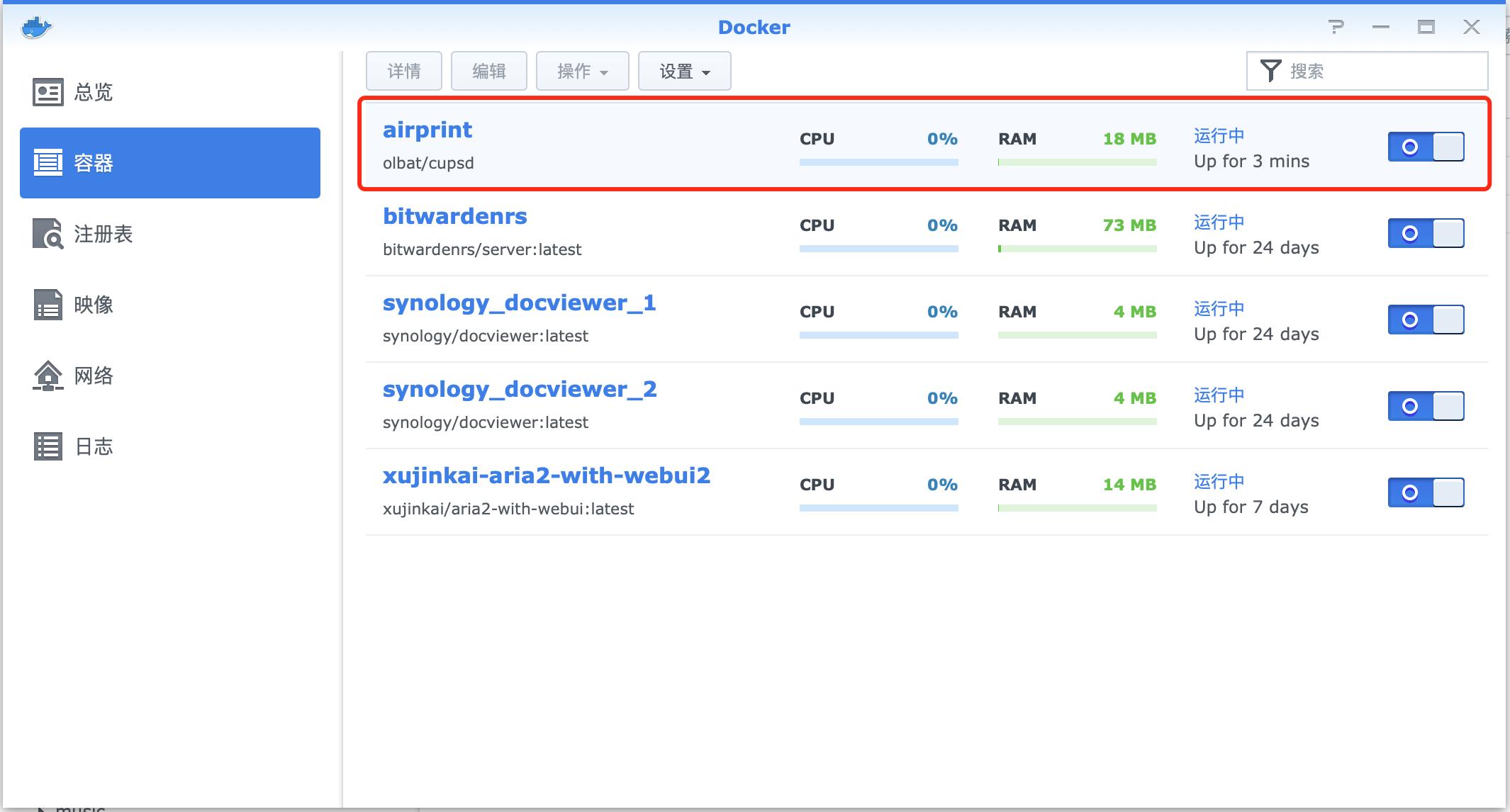Click the 日志 log icon
Screen dimensions: 1510x812
coord(48,446)
